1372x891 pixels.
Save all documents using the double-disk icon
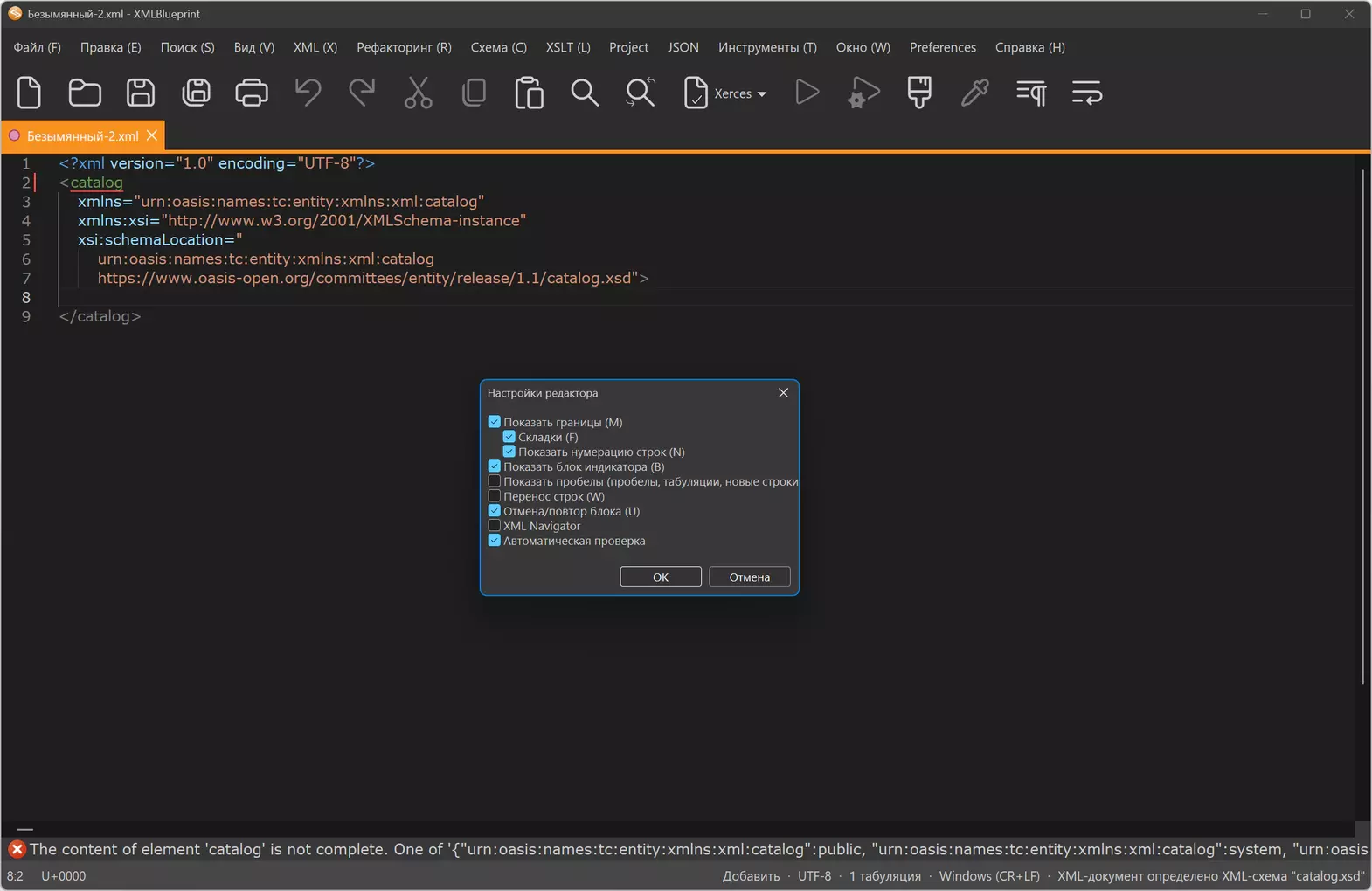point(196,93)
